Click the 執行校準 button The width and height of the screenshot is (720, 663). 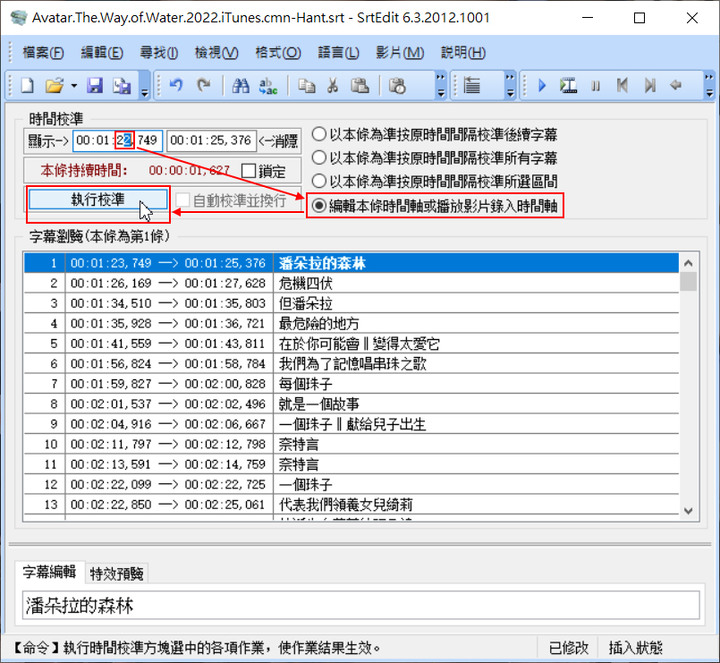(x=98, y=200)
